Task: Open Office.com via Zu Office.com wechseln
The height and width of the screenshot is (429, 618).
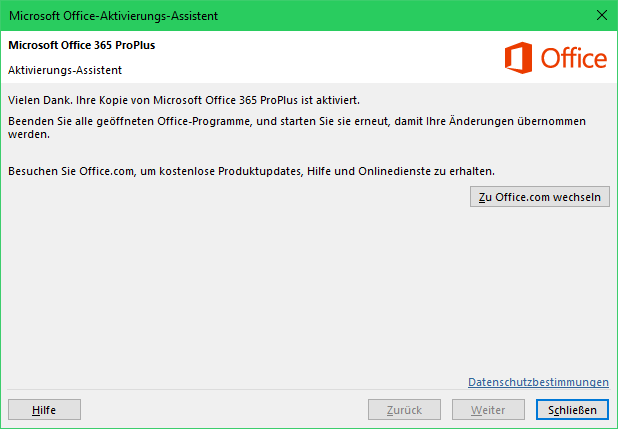Action: click(x=540, y=197)
